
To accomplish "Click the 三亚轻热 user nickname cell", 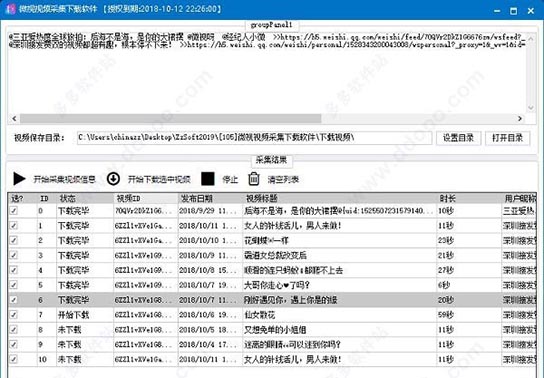I will pyautogui.click(x=519, y=211).
